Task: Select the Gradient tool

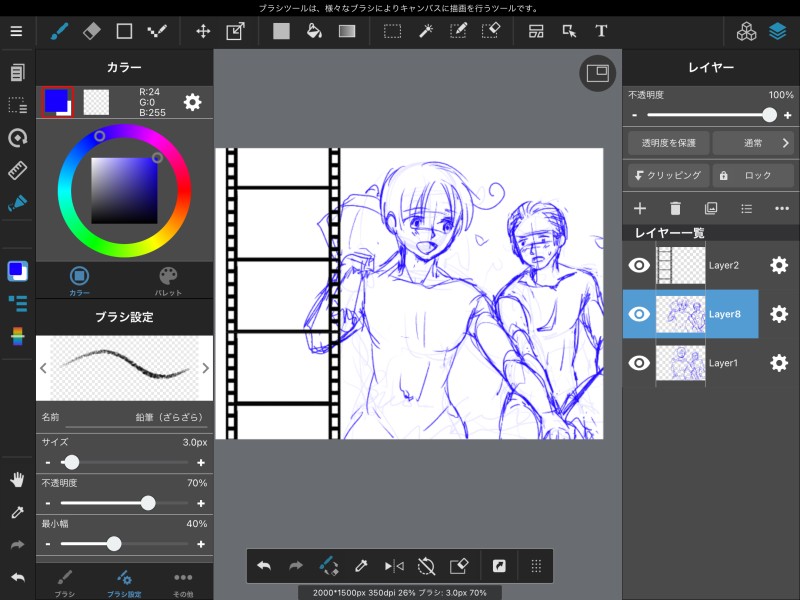Action: pyautogui.click(x=347, y=31)
